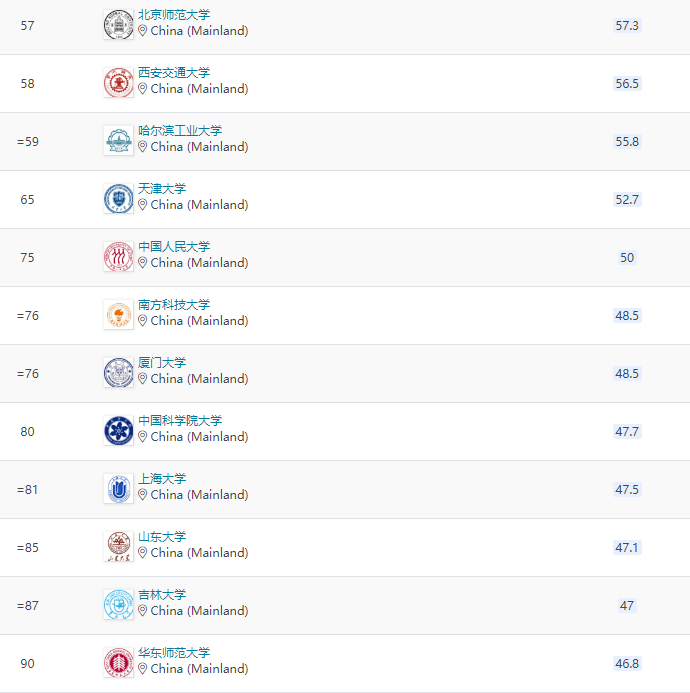Open the 北京师范大学 university link
Screen dimensions: 690x693
174,15
